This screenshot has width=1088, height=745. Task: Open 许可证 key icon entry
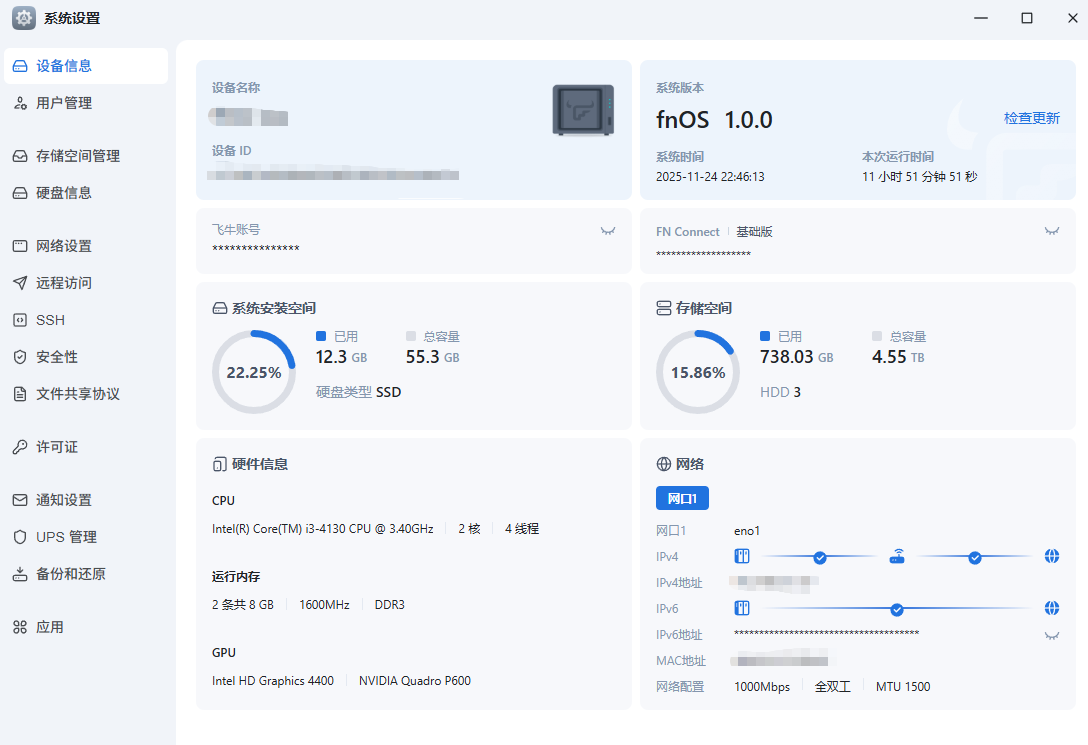pyautogui.click(x=20, y=447)
